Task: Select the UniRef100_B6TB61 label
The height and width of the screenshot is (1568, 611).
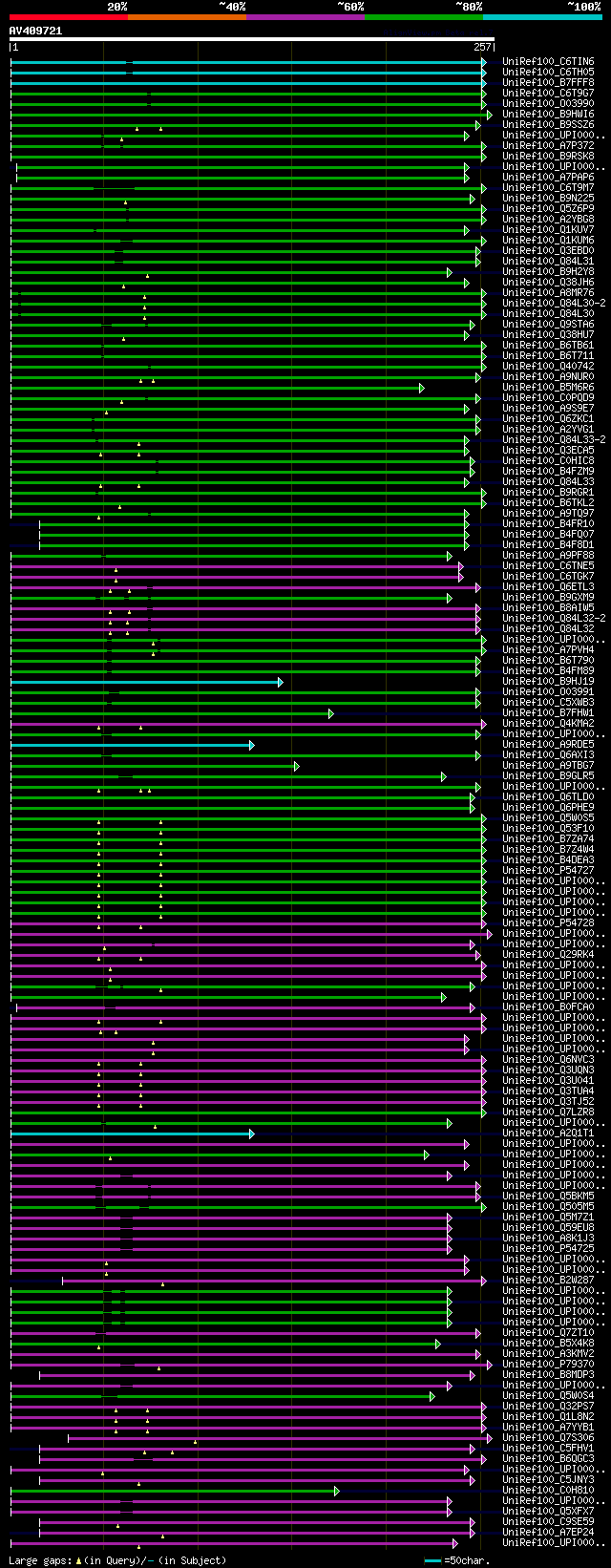Action: (548, 346)
